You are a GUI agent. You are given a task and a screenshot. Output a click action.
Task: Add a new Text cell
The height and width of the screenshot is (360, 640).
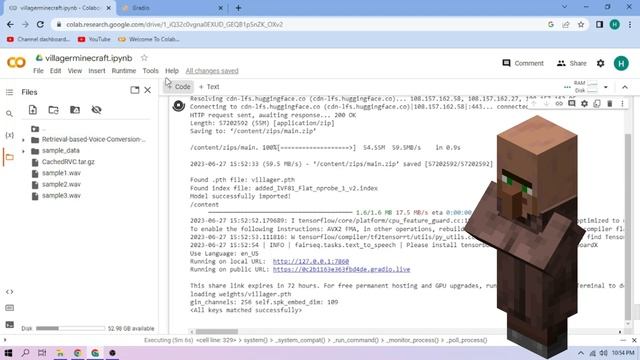point(209,87)
